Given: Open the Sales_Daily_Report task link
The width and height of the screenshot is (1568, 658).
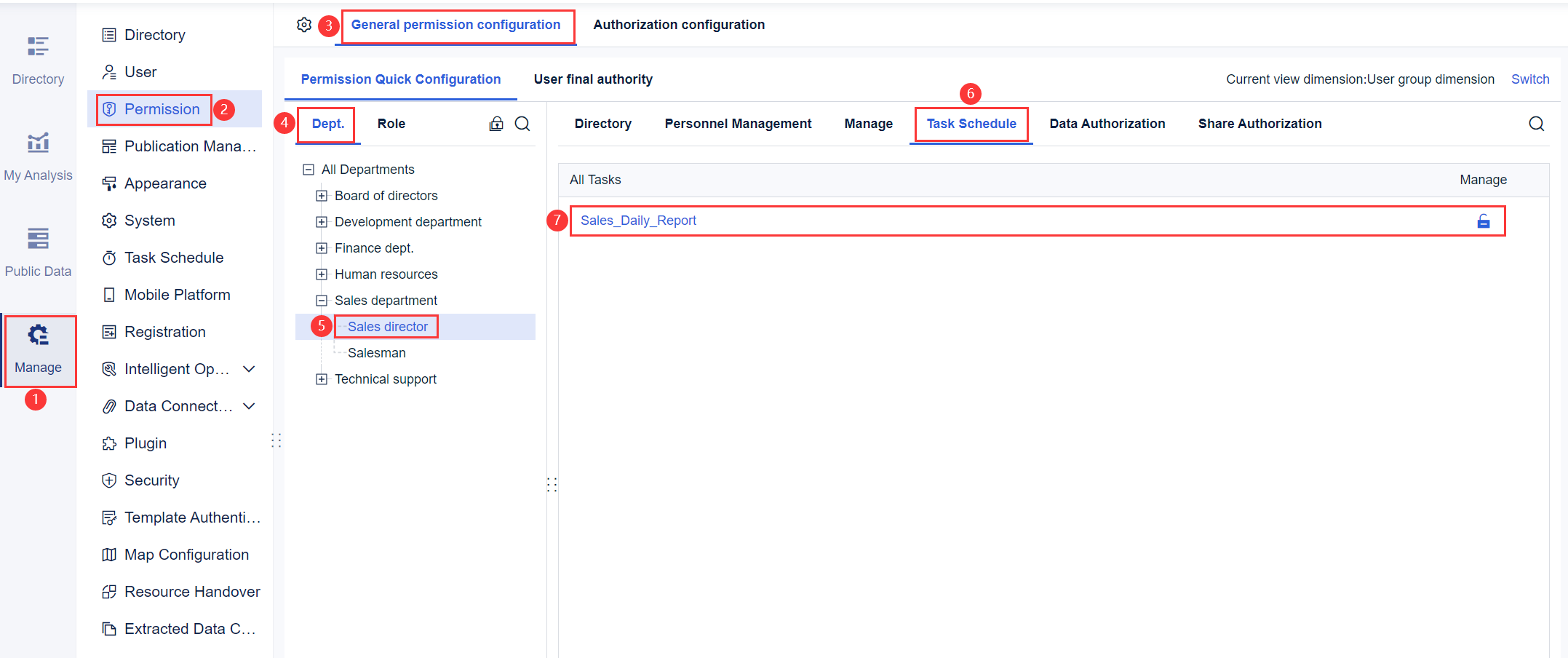Looking at the screenshot, I should click(x=638, y=221).
